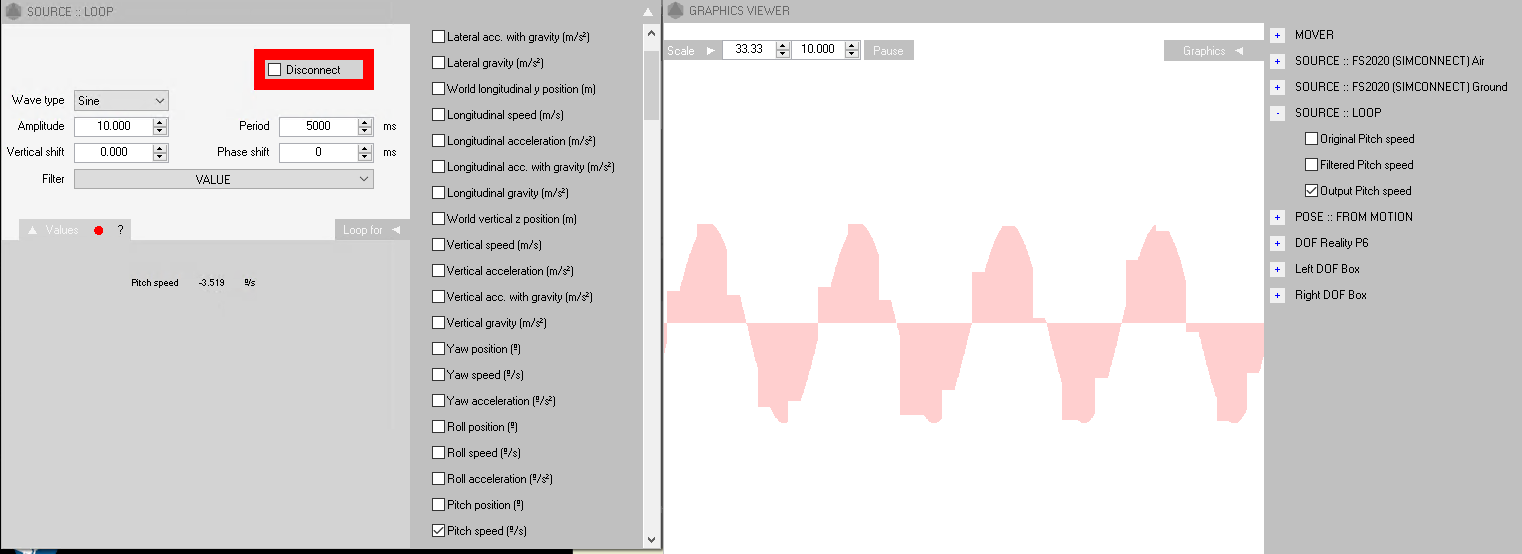Open the Wave type Sine dropdown

pyautogui.click(x=121, y=101)
